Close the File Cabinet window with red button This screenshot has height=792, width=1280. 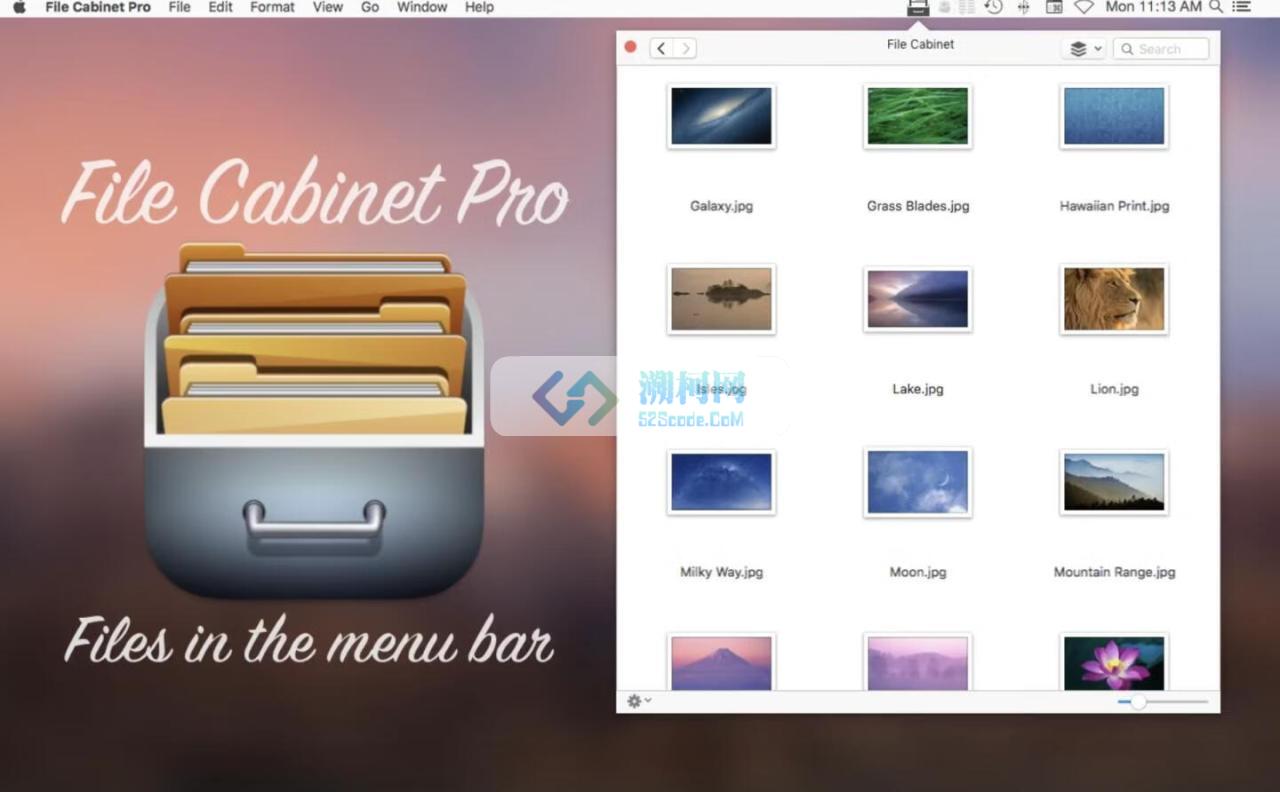[x=630, y=46]
